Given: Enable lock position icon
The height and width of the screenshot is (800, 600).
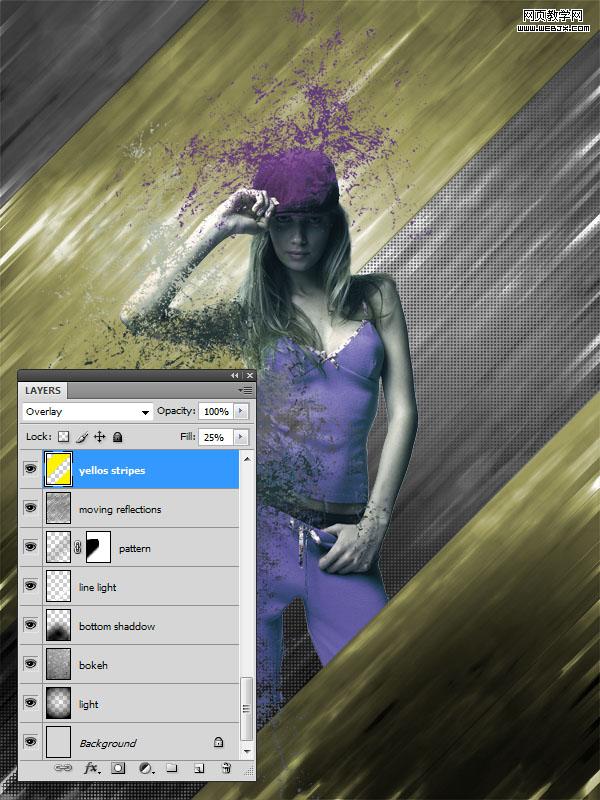Looking at the screenshot, I should 99,437.
